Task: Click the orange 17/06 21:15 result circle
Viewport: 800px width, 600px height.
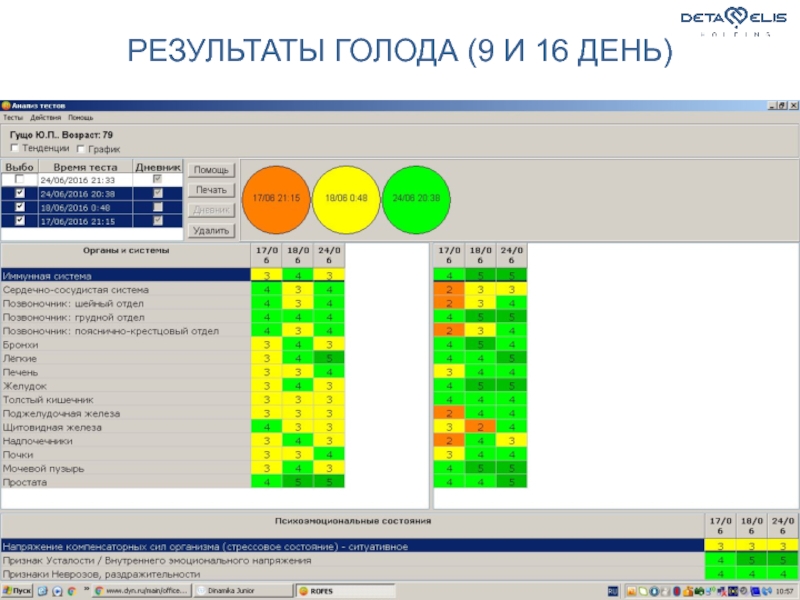Action: click(276, 198)
